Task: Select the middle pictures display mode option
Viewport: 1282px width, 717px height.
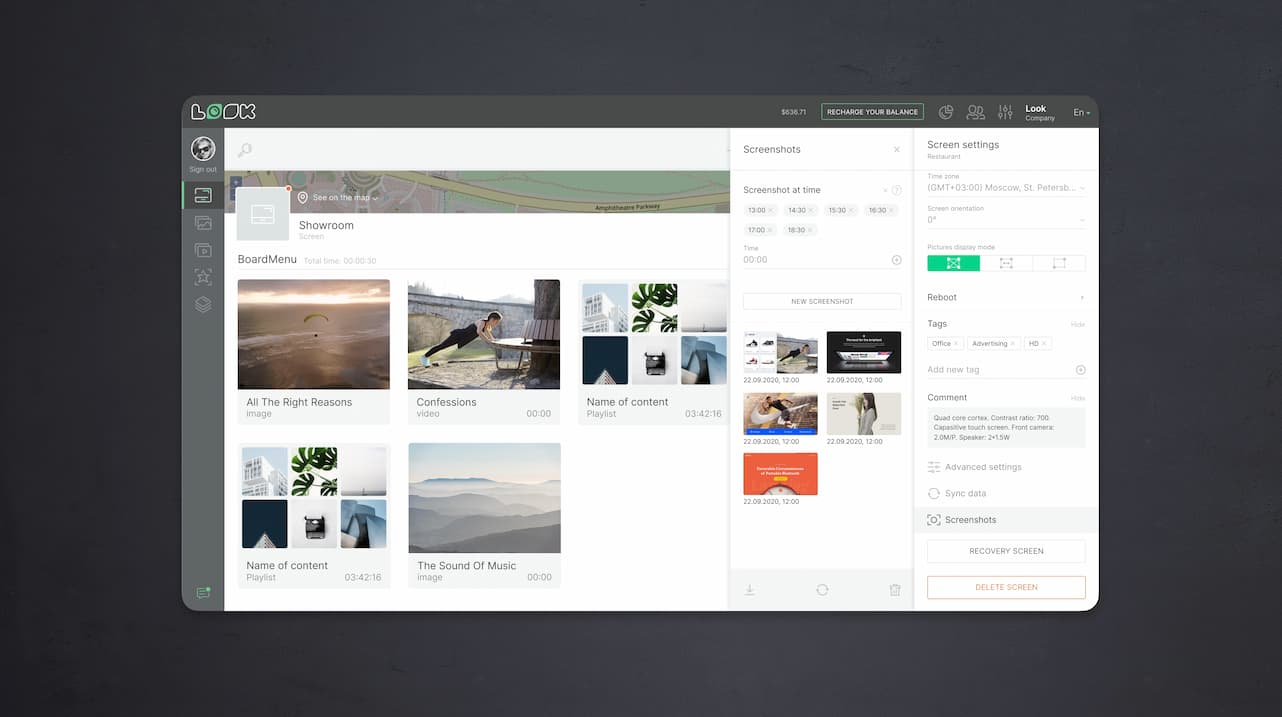Action: coord(1006,263)
